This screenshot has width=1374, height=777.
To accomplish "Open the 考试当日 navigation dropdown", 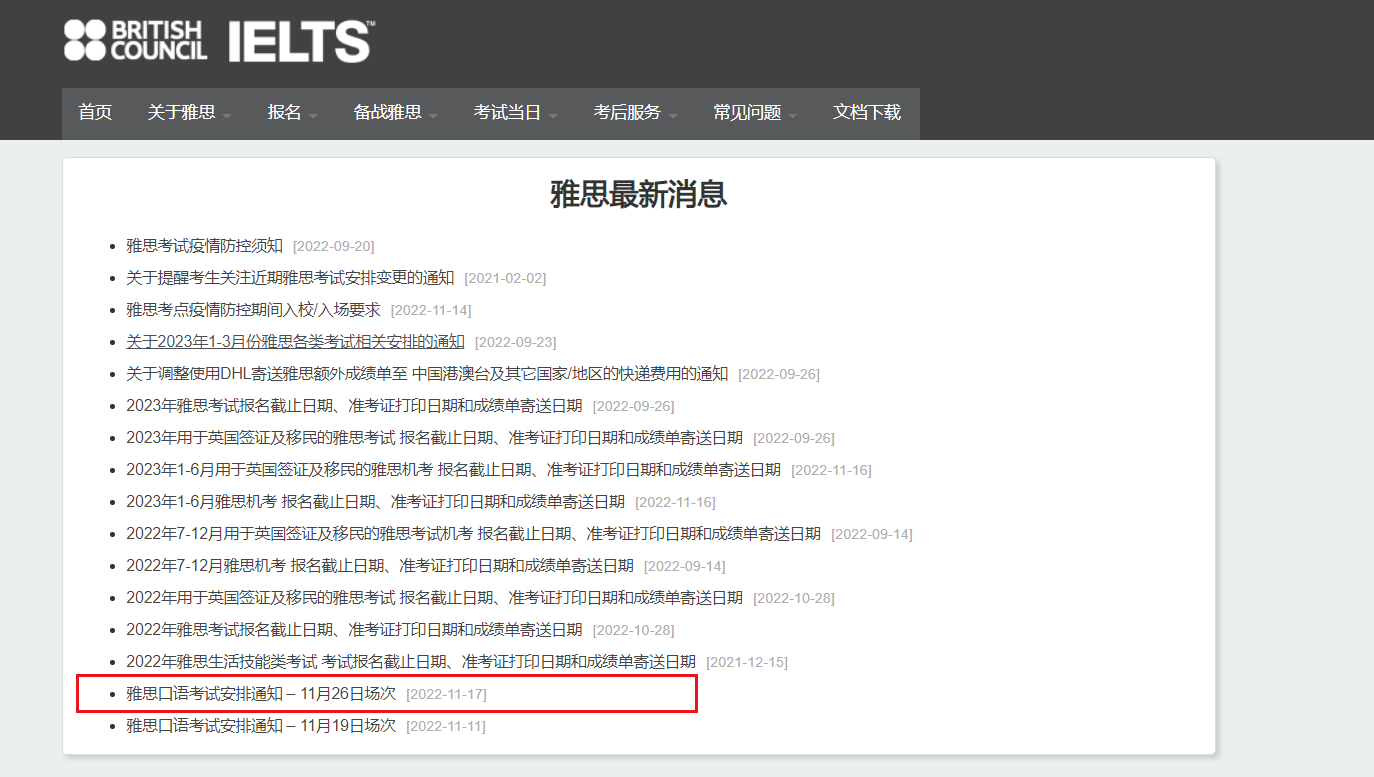I will [515, 113].
